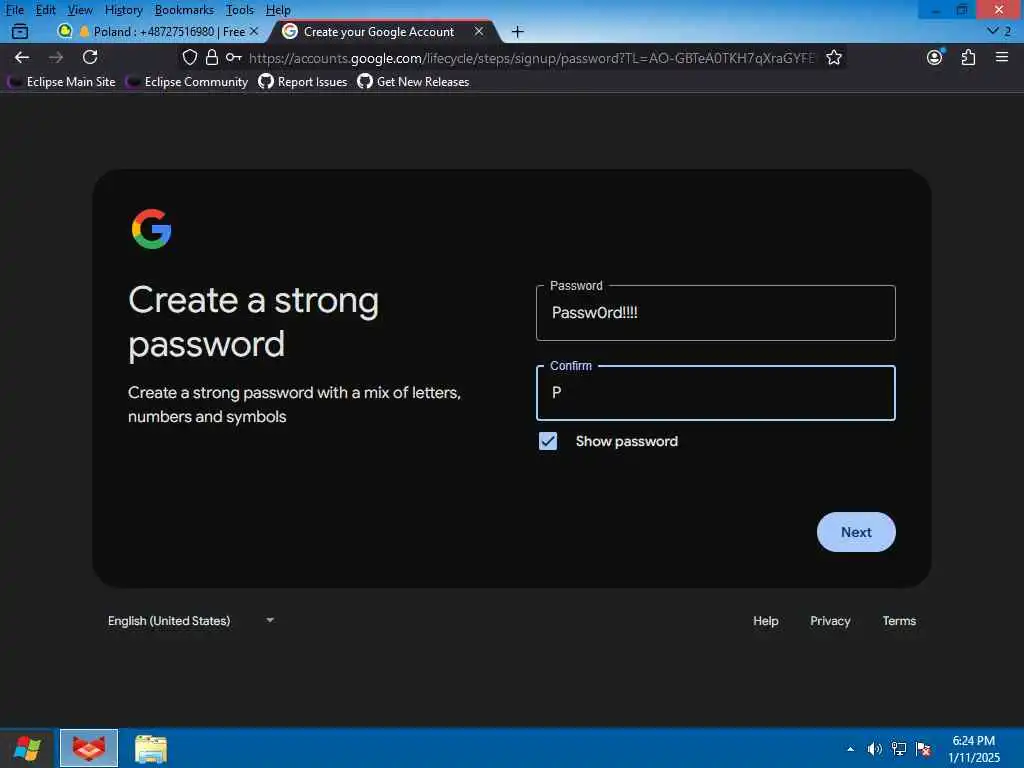Screen dimensions: 1024x768
Task: Click the Google logo
Action: pyautogui.click(x=152, y=229)
